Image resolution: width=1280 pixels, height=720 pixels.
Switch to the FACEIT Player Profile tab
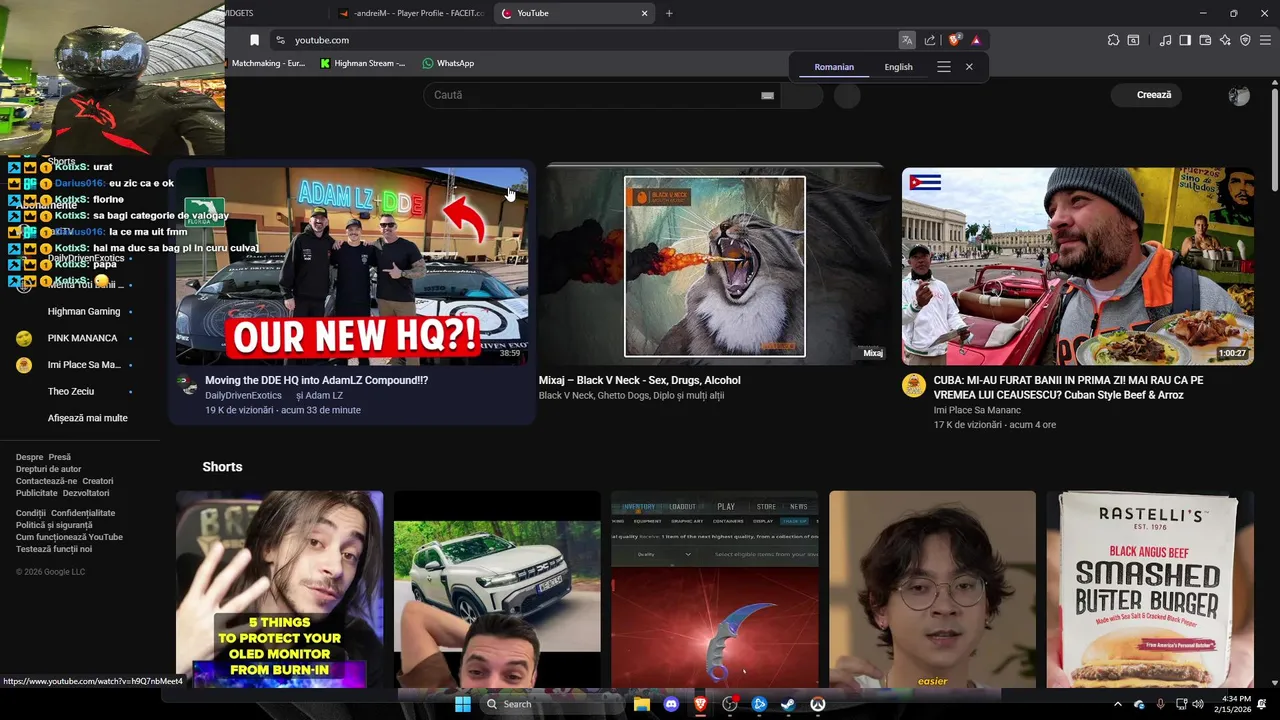pos(411,13)
